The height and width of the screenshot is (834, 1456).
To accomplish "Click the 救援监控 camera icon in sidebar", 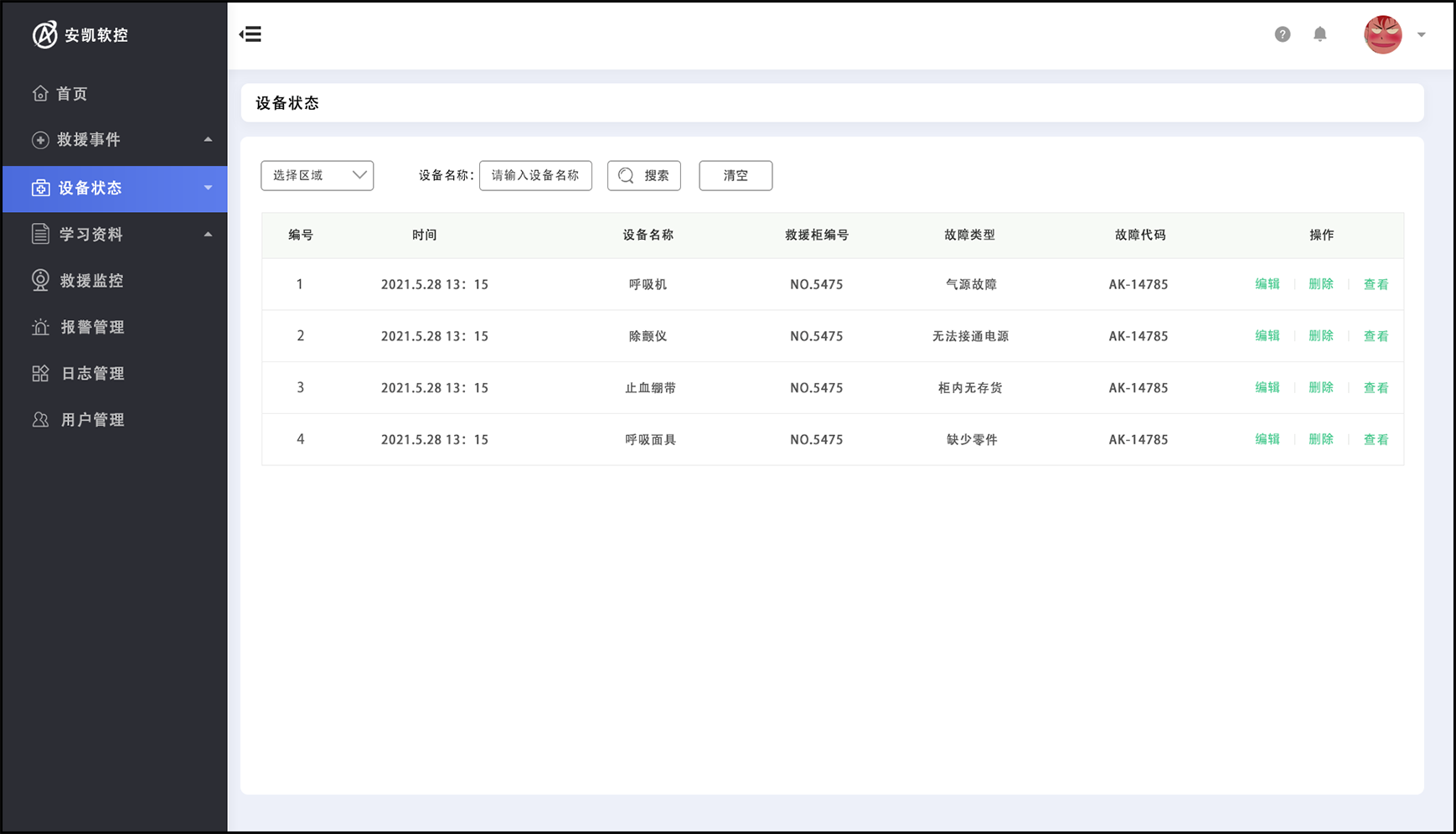I will [40, 280].
